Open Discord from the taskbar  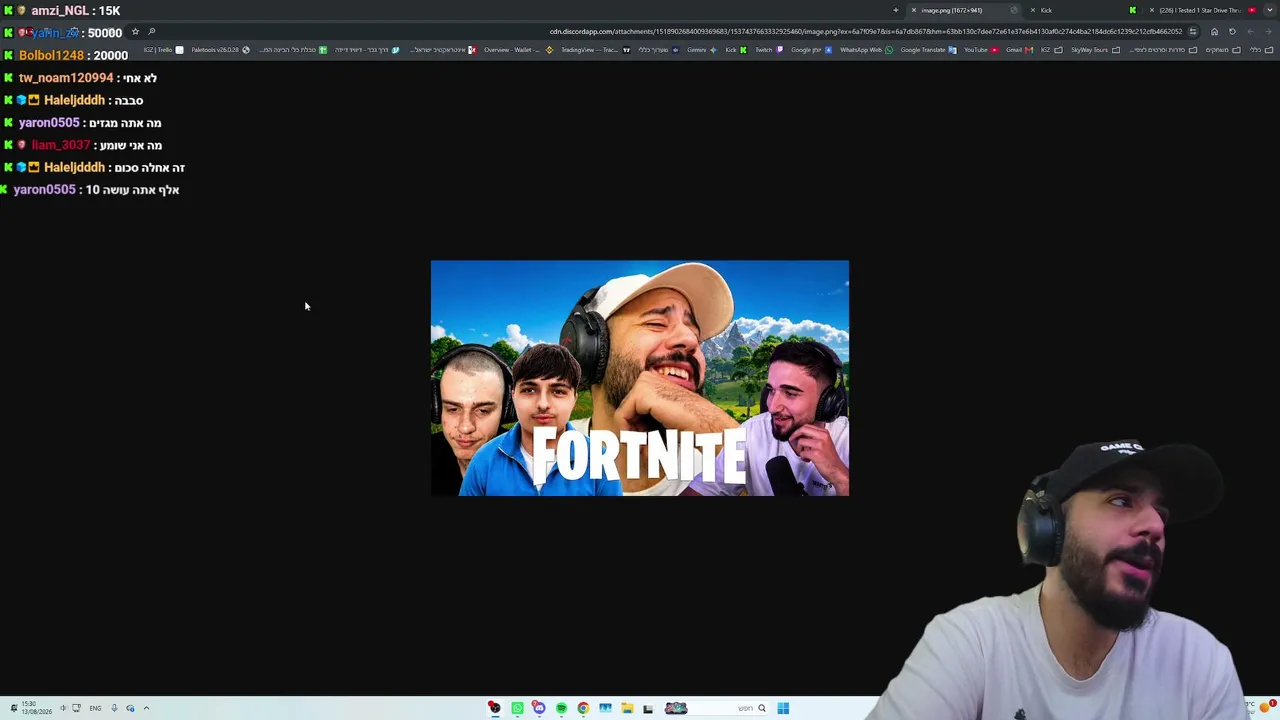539,708
